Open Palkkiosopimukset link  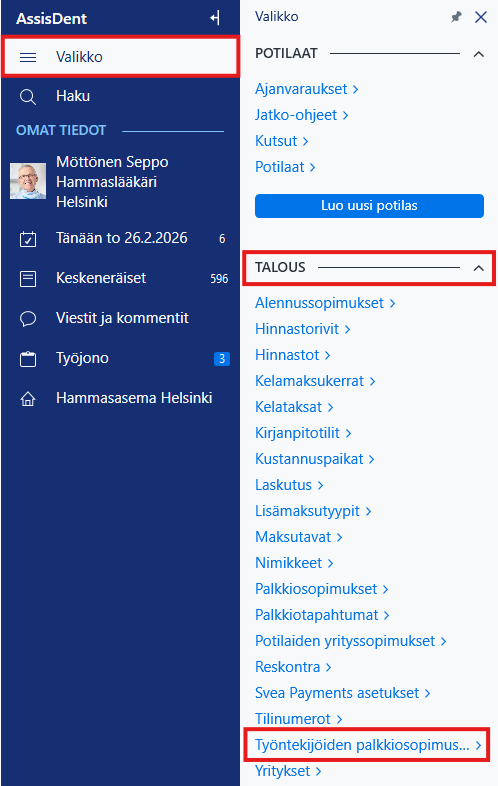[321, 589]
